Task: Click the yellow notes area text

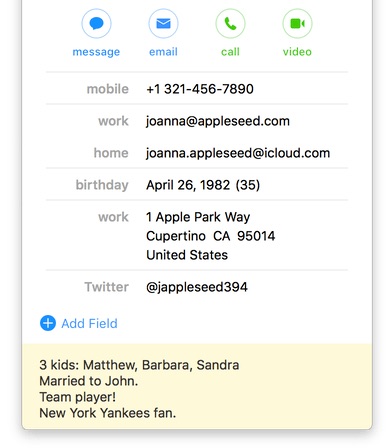Action: tap(139, 389)
